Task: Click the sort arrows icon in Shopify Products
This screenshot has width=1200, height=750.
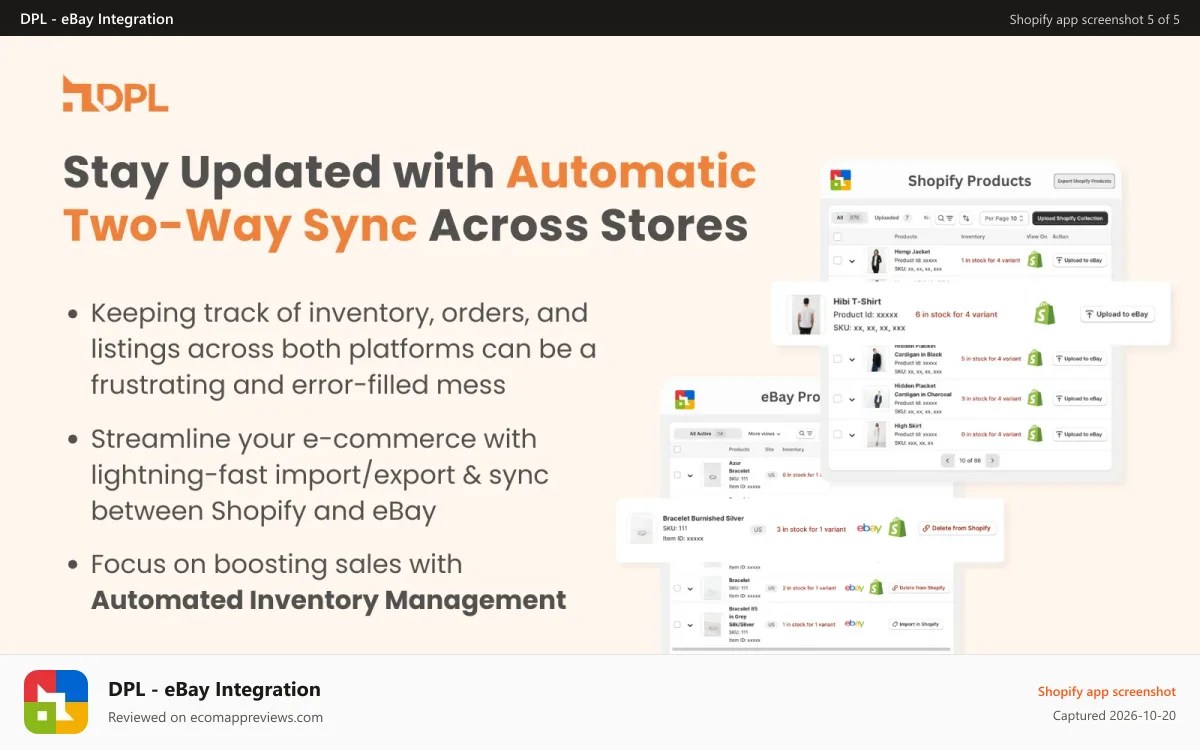Action: tap(966, 218)
